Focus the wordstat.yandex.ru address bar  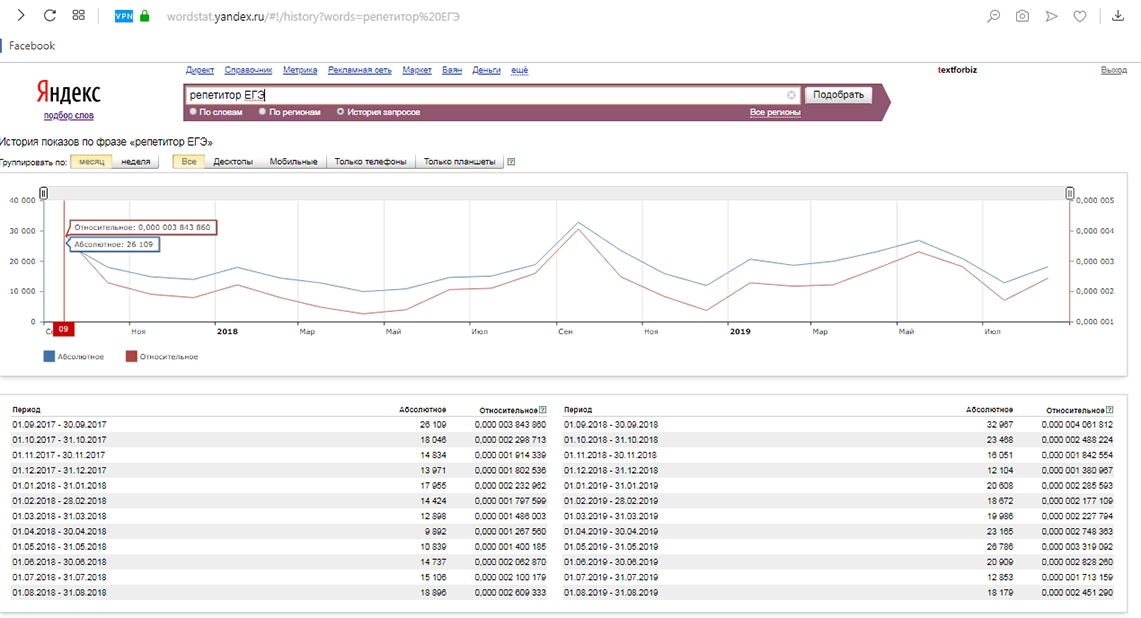[x=313, y=16]
